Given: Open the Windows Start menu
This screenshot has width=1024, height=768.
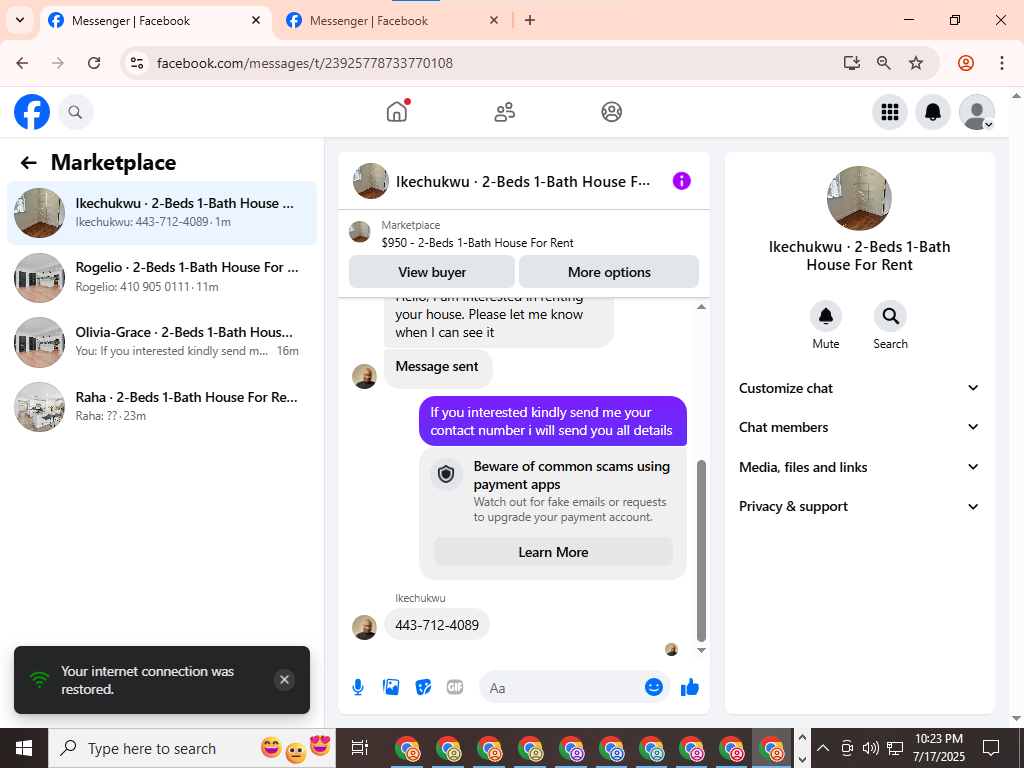Looking at the screenshot, I should (24, 748).
